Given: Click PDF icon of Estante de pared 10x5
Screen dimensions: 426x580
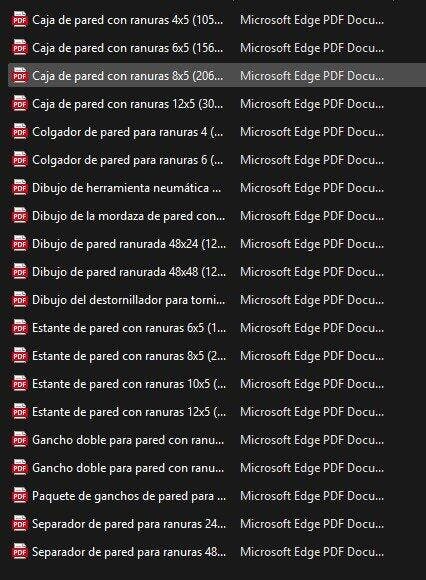Looking at the screenshot, I should pyautogui.click(x=20, y=384).
